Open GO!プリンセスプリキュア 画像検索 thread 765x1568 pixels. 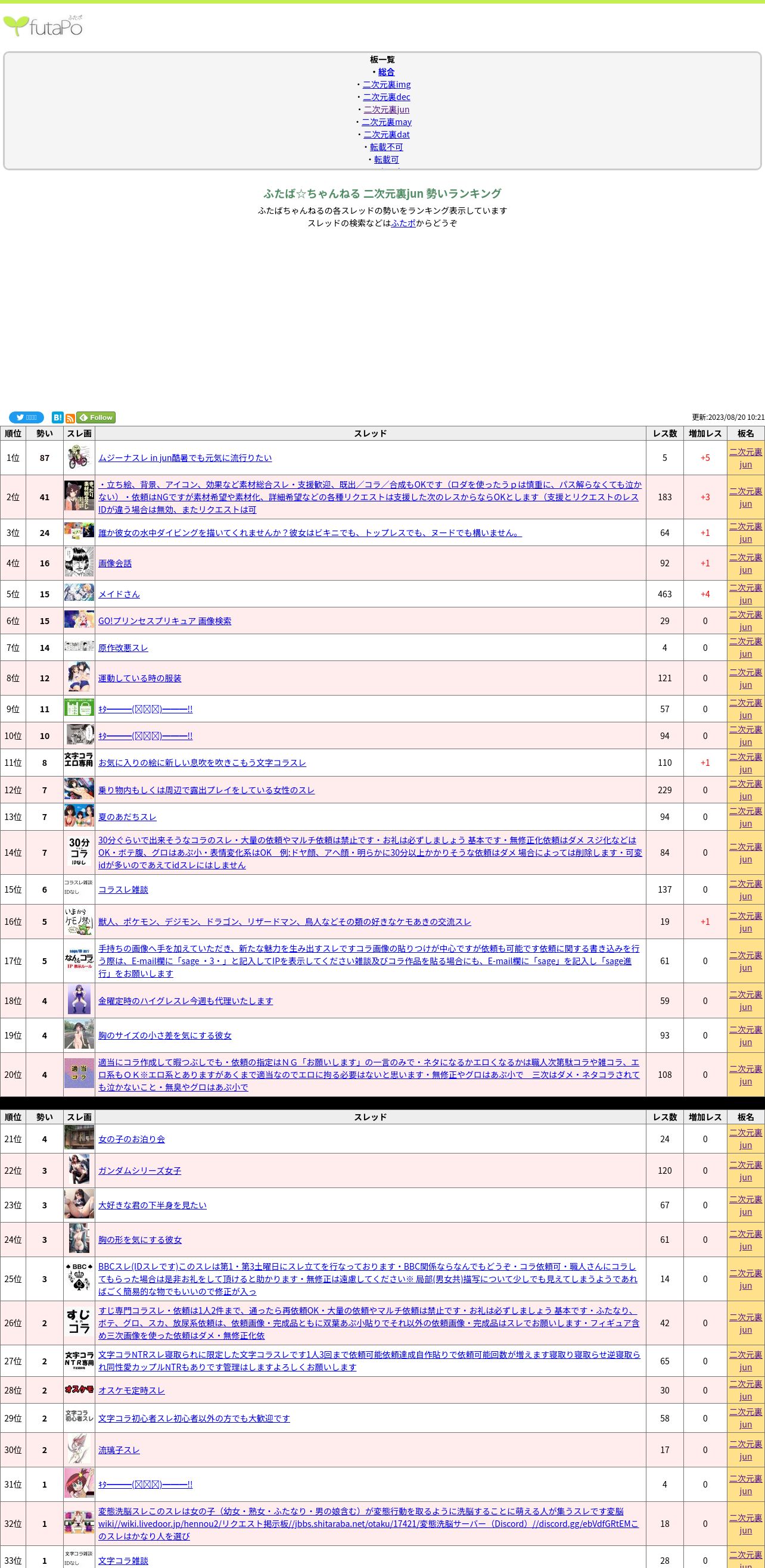165,621
